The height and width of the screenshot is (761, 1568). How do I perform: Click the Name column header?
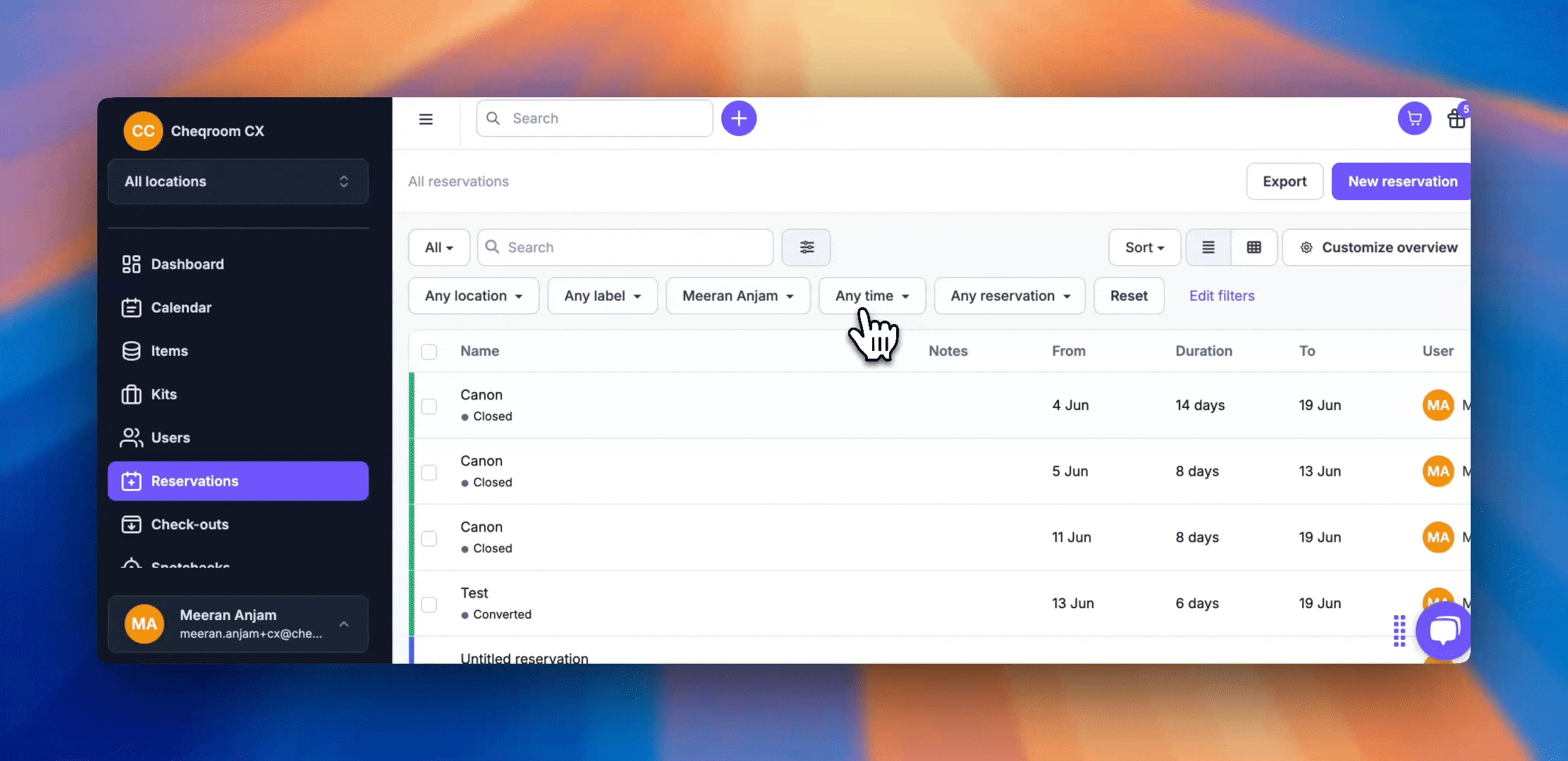(x=479, y=351)
